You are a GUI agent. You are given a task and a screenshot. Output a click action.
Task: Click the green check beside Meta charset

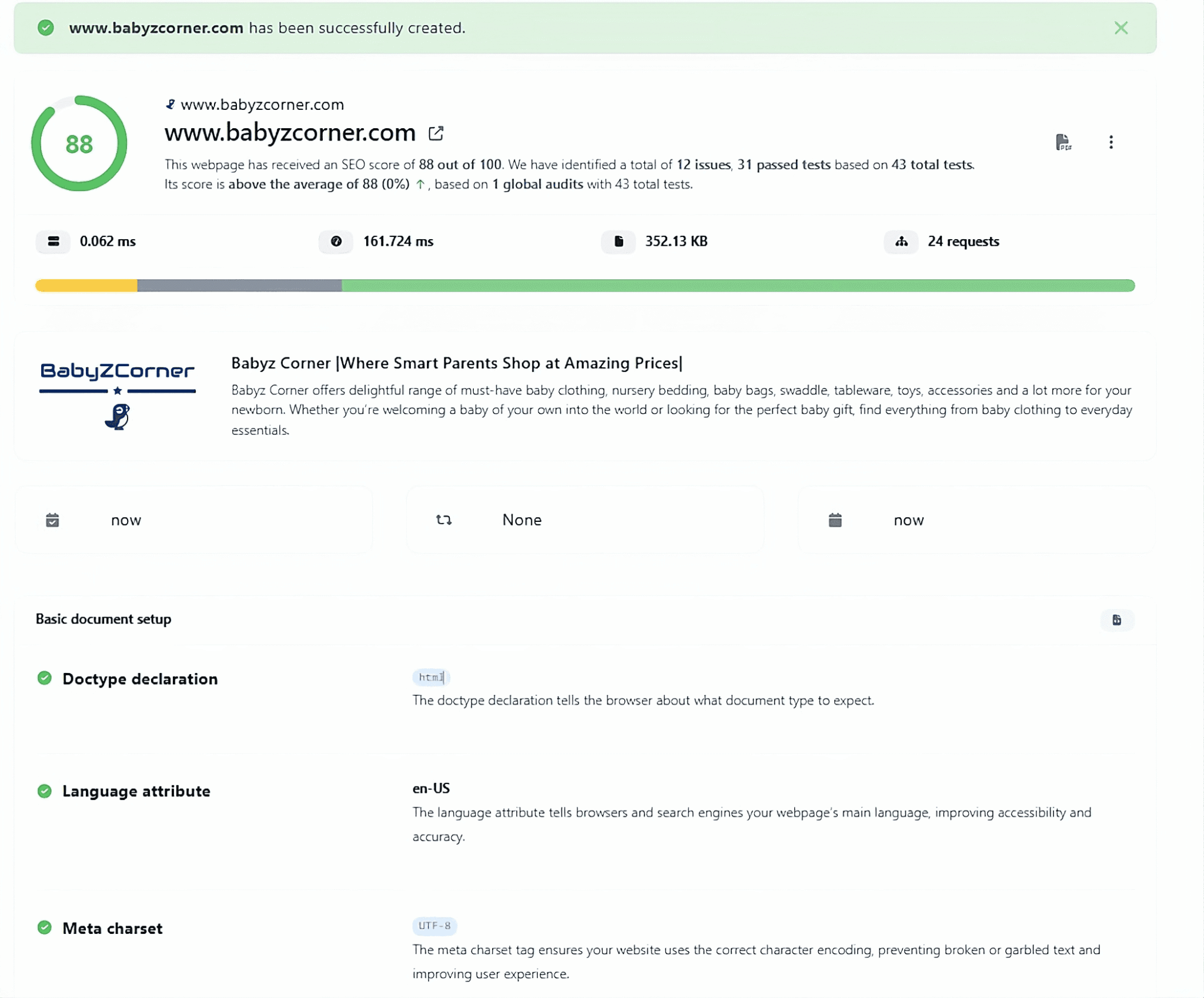click(45, 928)
